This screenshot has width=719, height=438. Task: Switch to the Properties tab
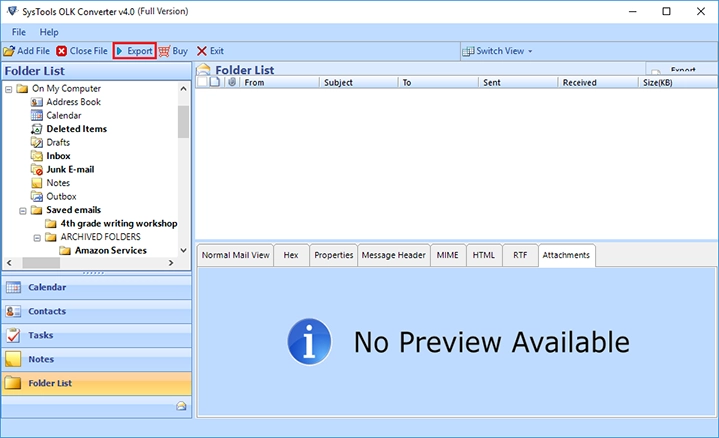pyautogui.click(x=333, y=255)
